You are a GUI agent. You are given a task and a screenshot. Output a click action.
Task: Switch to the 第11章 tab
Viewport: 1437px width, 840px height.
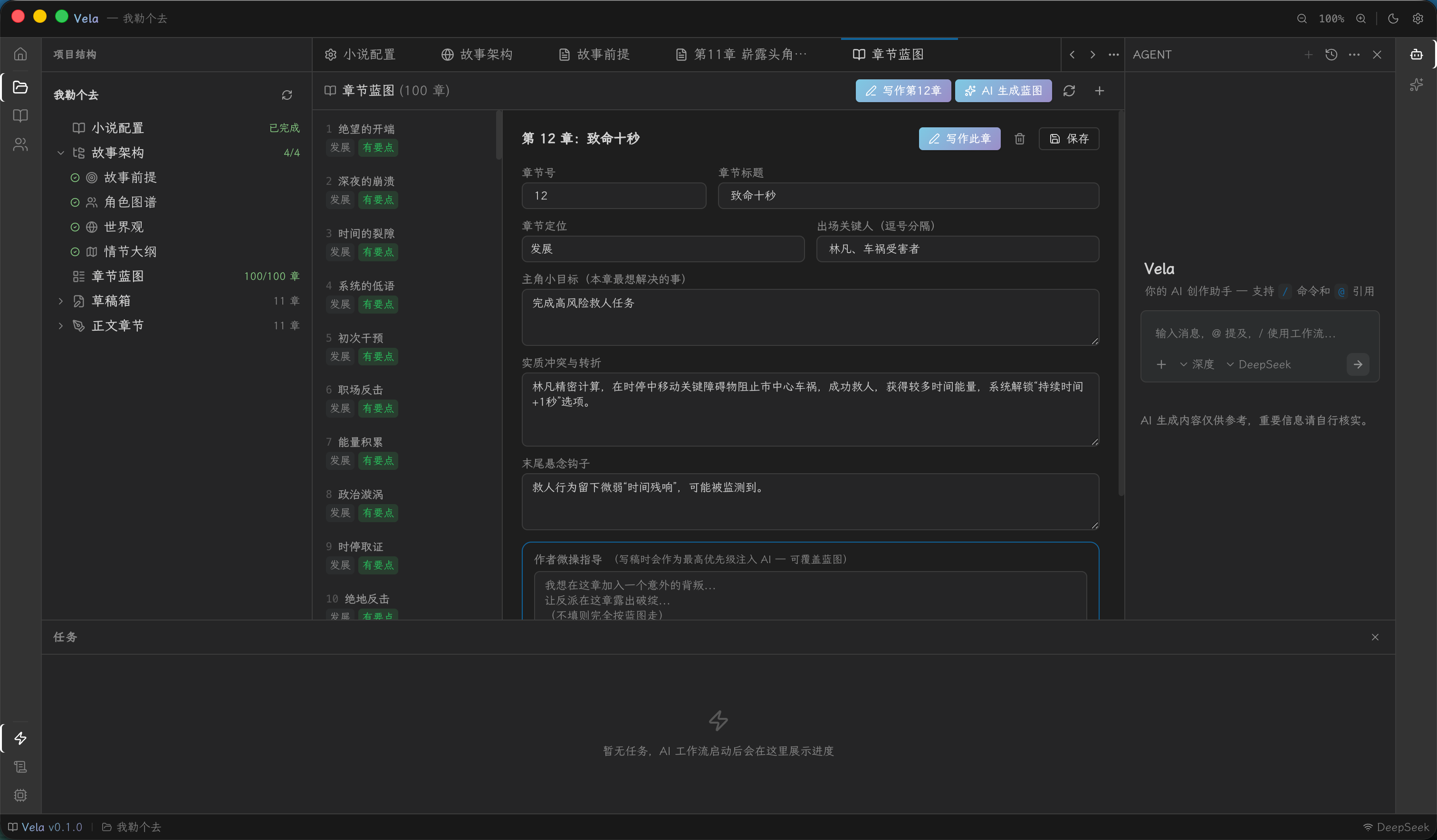pyautogui.click(x=739, y=54)
